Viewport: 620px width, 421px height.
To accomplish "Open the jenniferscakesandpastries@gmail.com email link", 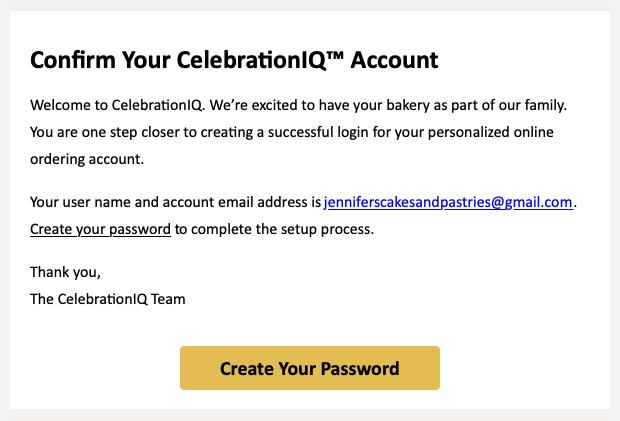I will 448,202.
